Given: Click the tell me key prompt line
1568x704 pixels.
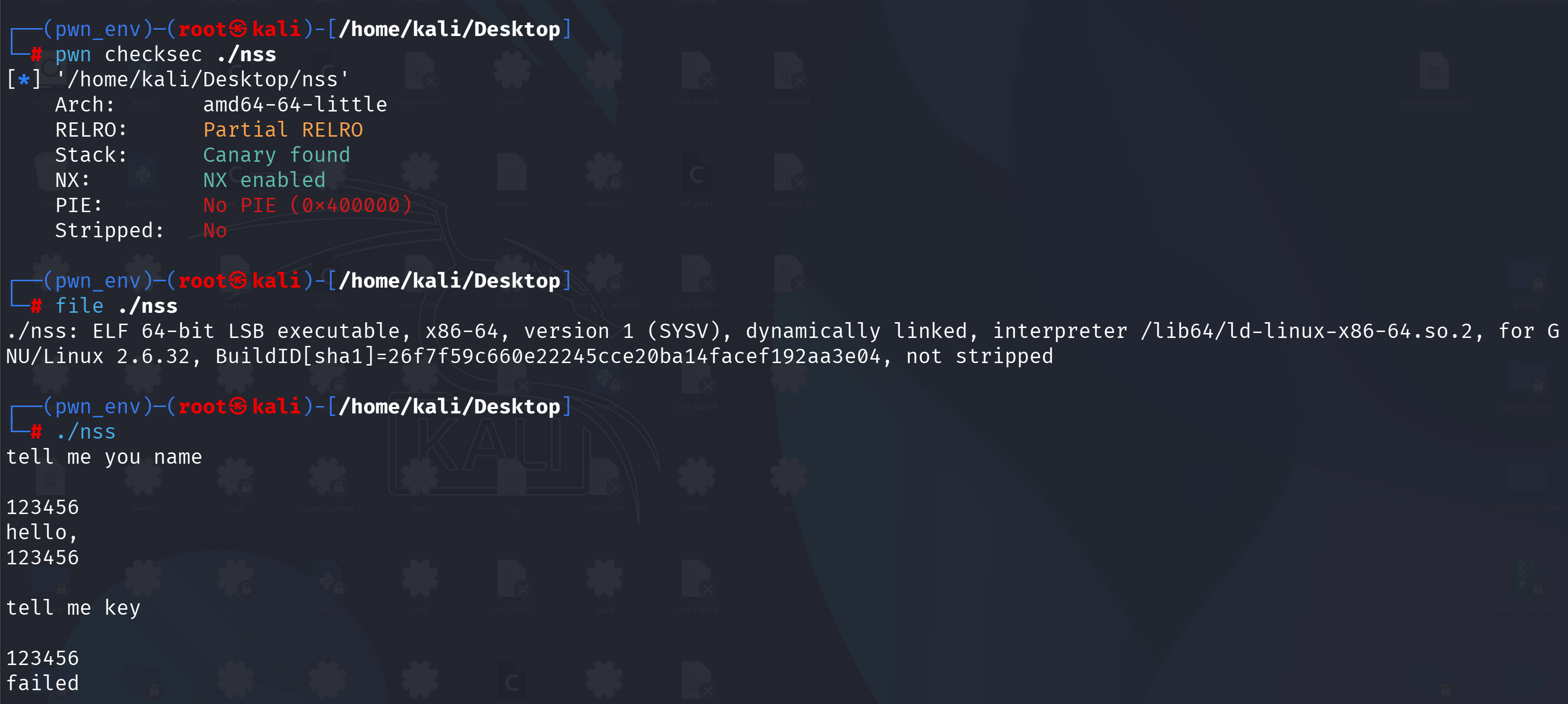Looking at the screenshot, I should 73,608.
